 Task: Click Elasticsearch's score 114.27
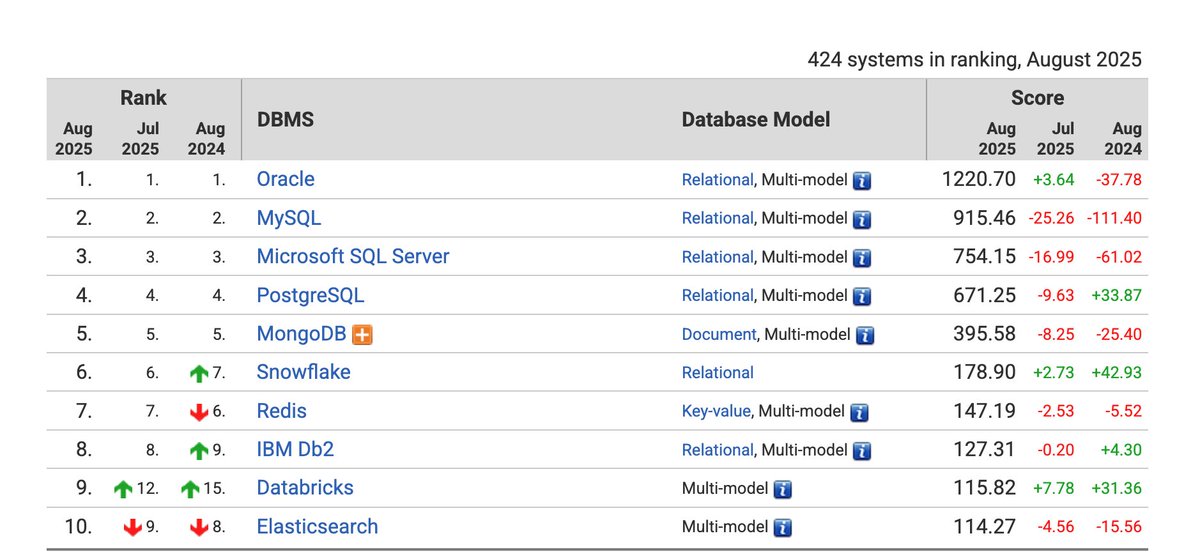tap(984, 527)
